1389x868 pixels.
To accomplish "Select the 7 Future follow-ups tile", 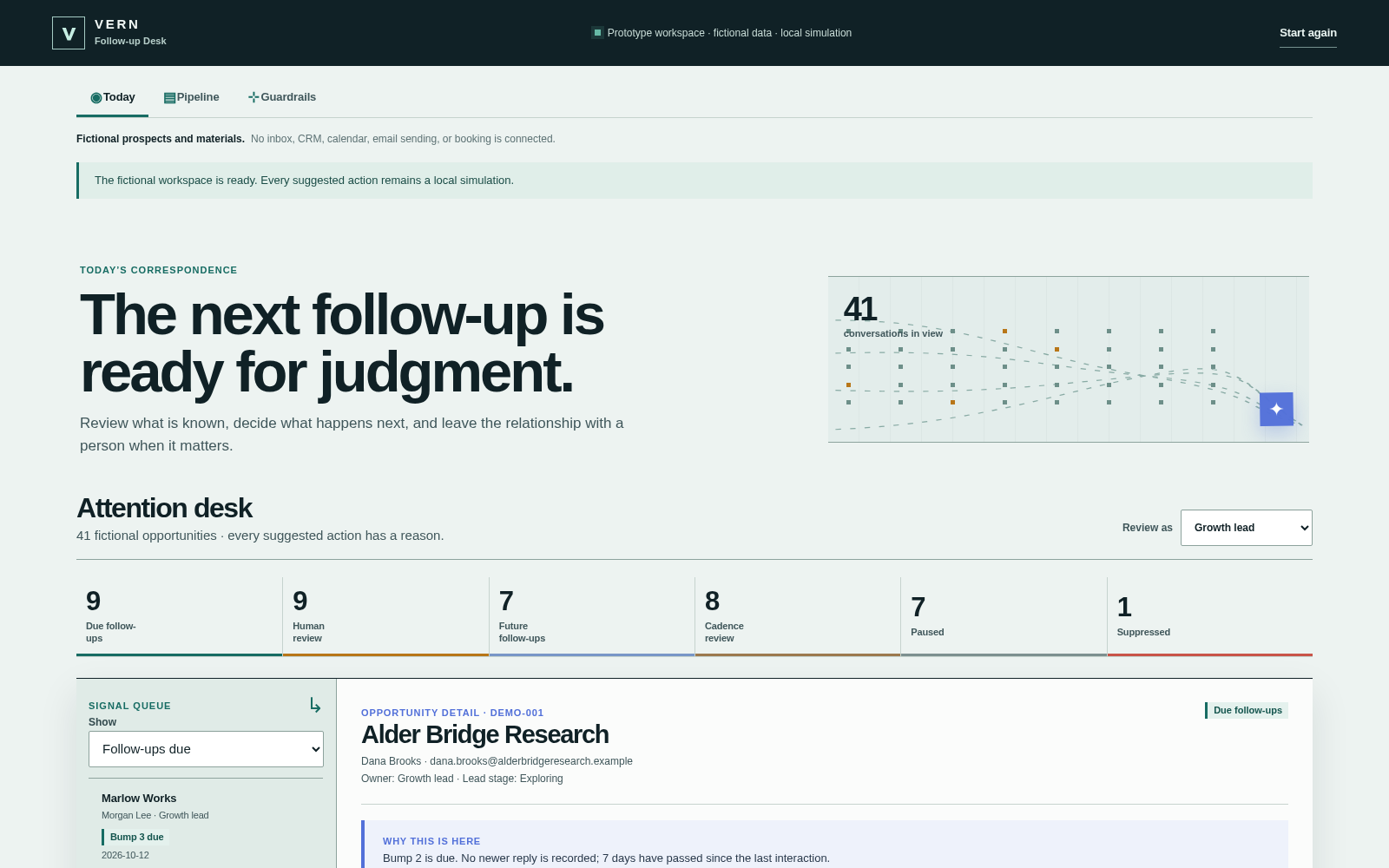I will coord(592,617).
